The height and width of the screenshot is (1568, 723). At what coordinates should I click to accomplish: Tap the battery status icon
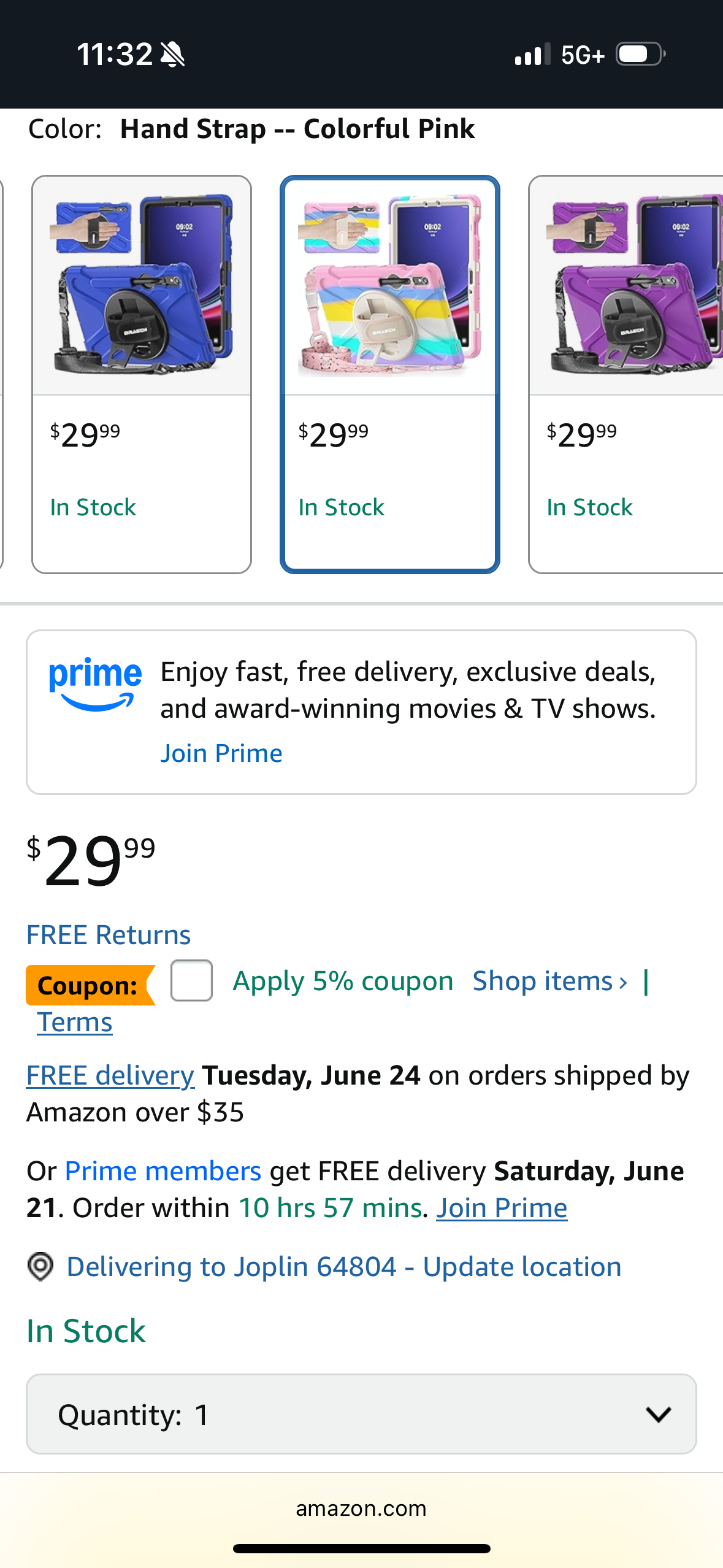tap(640, 55)
